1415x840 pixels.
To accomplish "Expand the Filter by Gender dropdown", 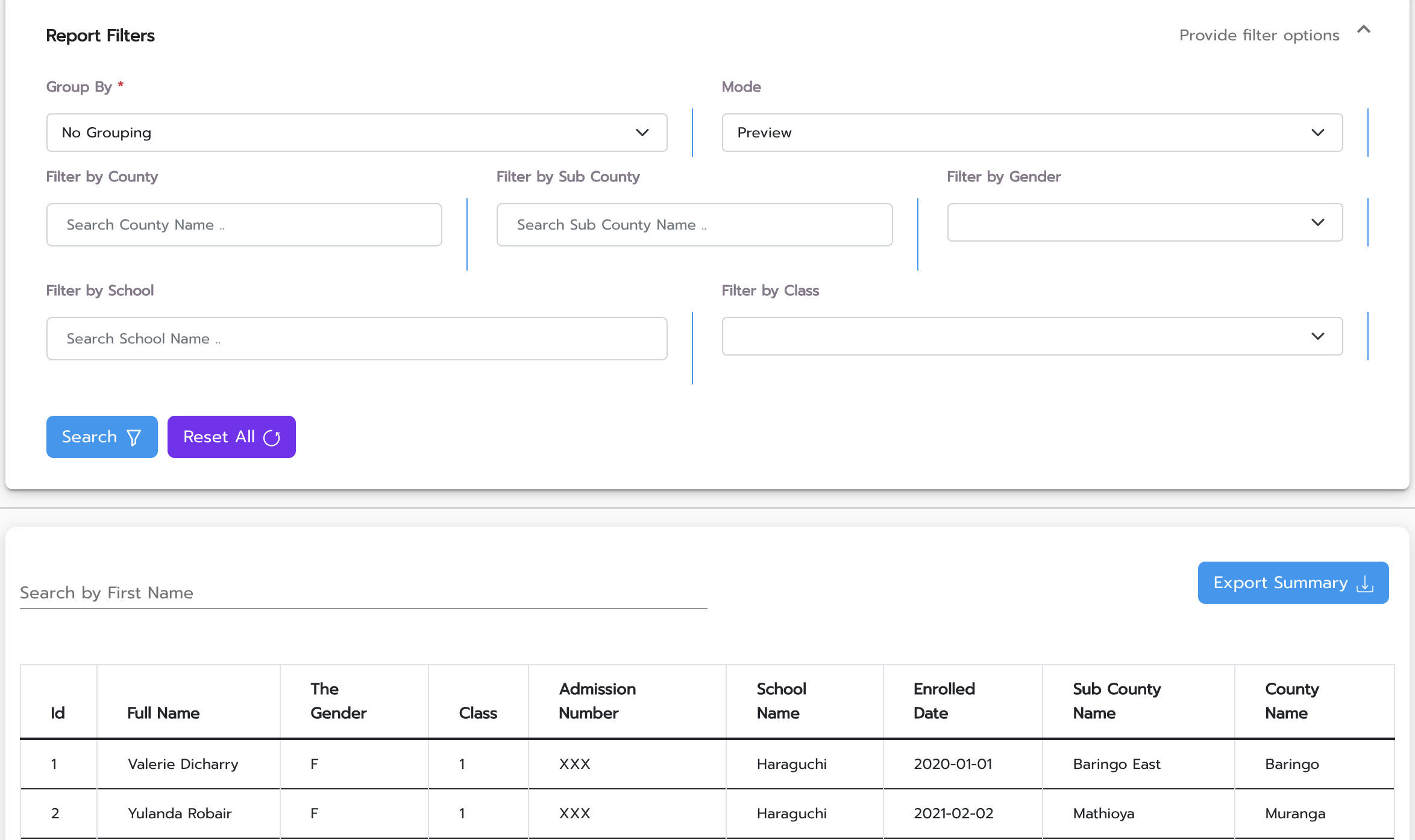I will tap(1144, 222).
